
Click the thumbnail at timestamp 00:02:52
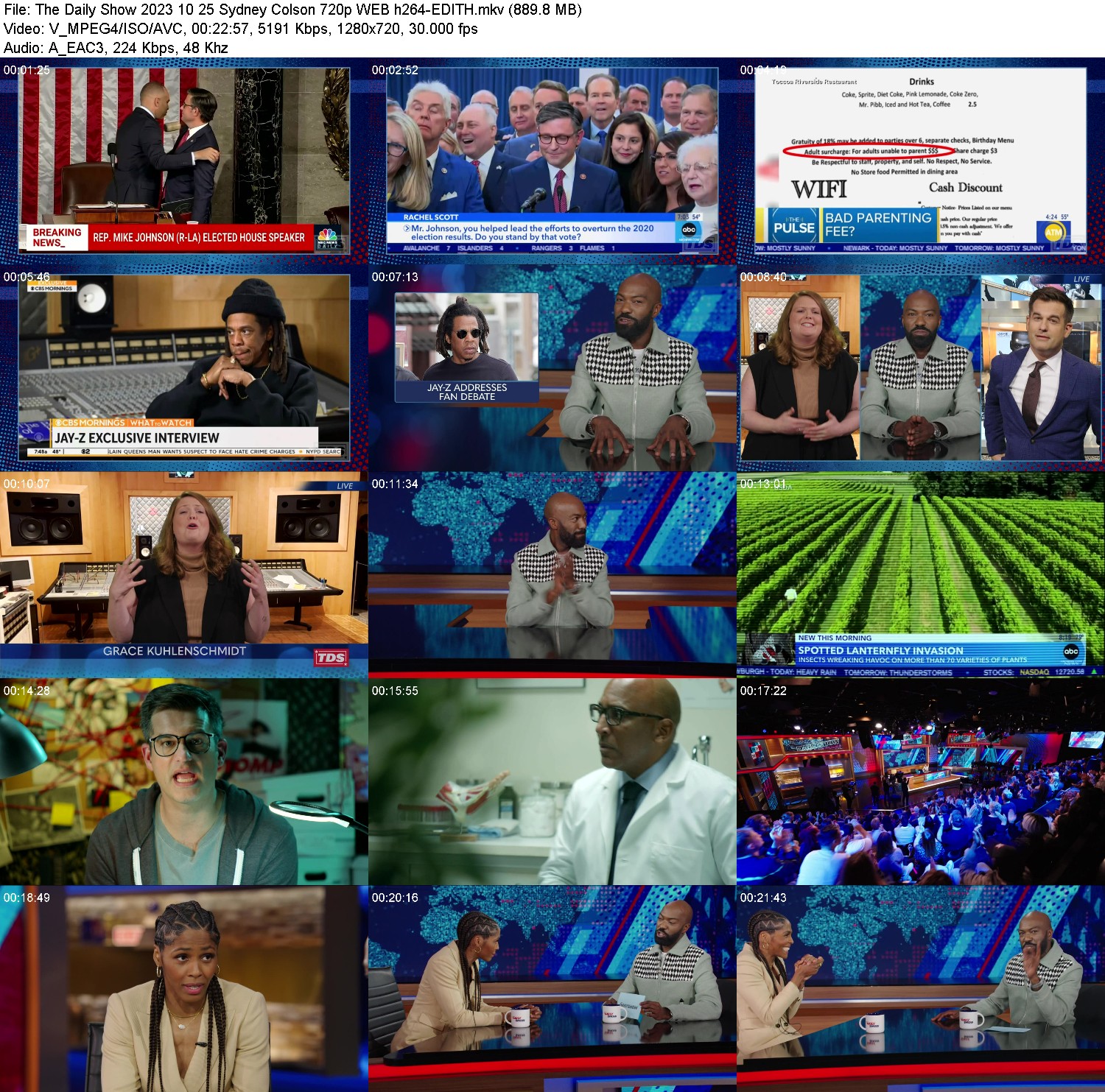pos(552,161)
